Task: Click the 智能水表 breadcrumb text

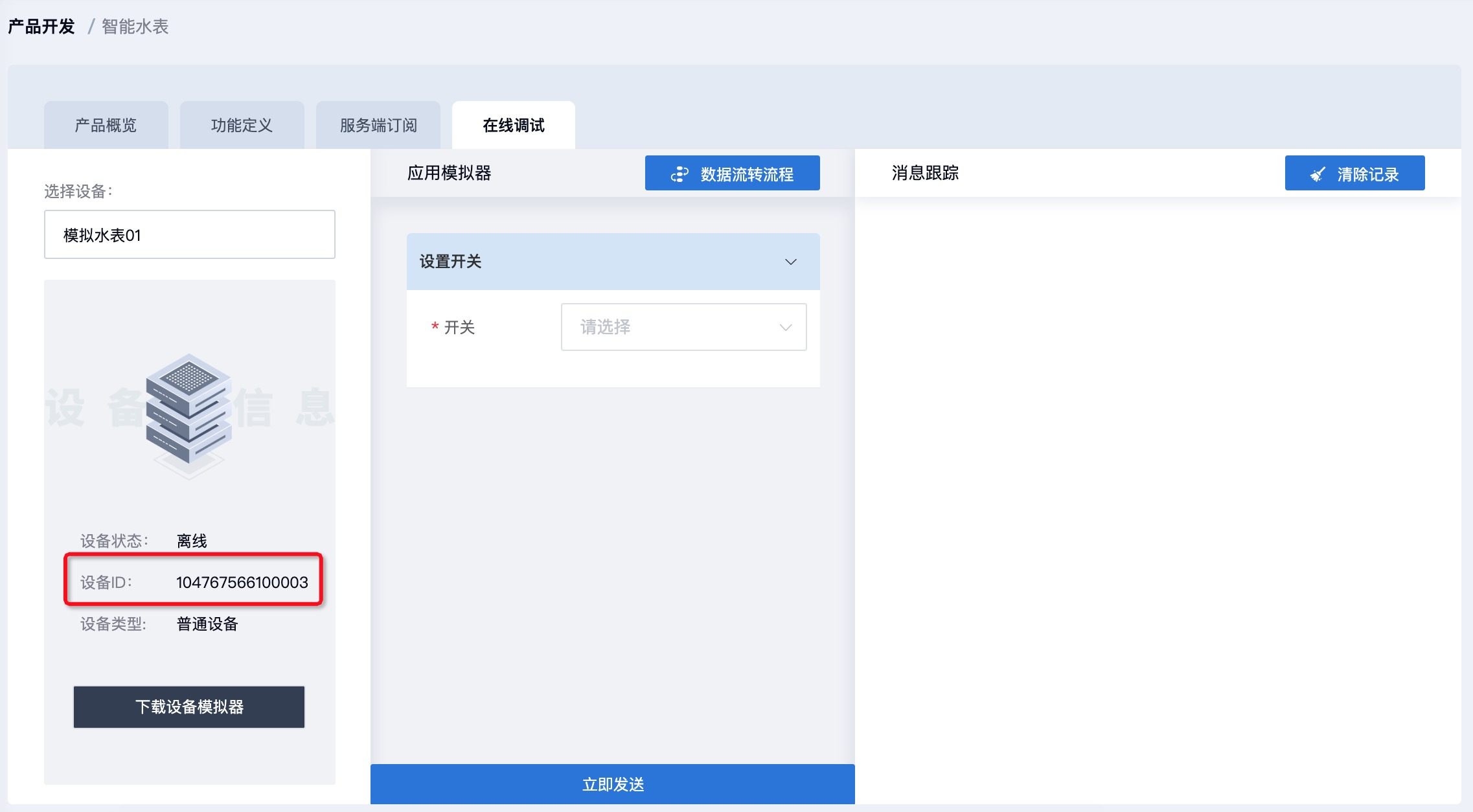Action: 135,27
